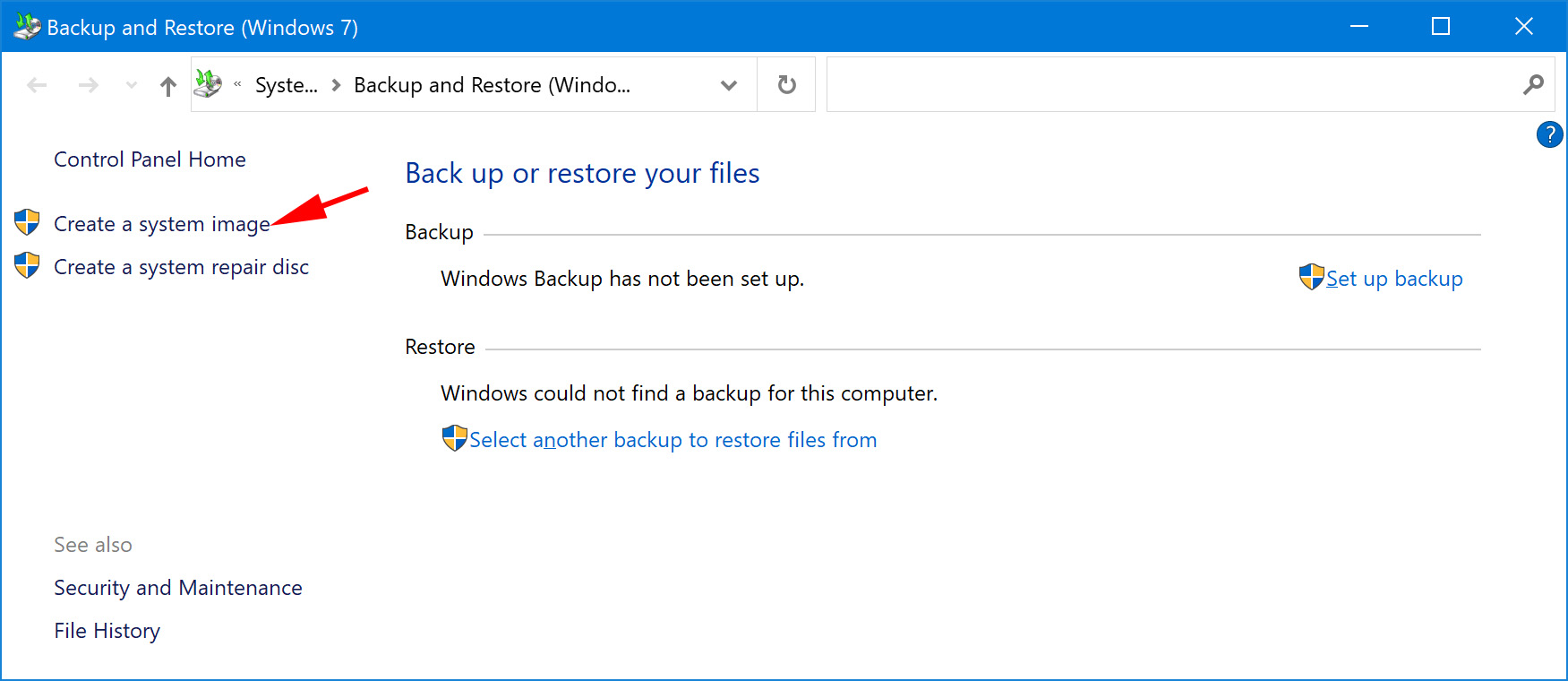Click 'Windows could not find a backup' text
Screen dimensions: 1568x681
(689, 393)
